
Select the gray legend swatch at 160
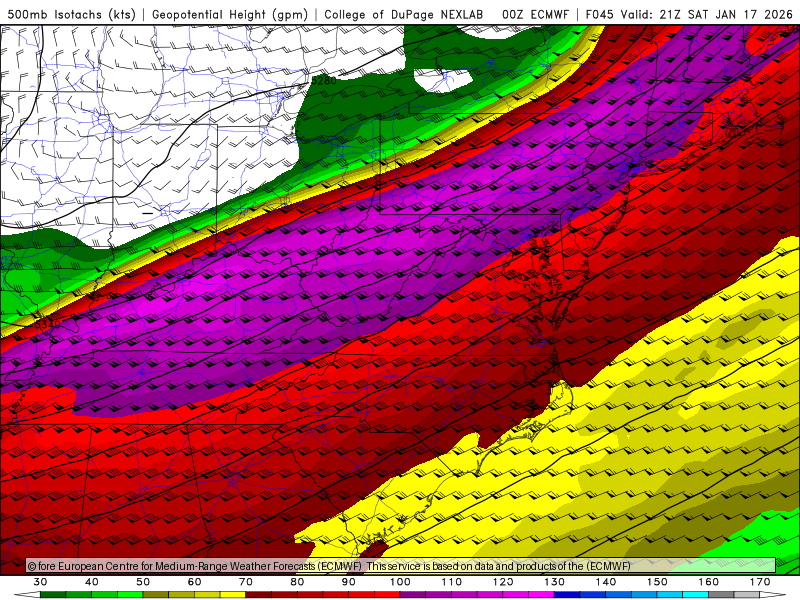click(721, 595)
